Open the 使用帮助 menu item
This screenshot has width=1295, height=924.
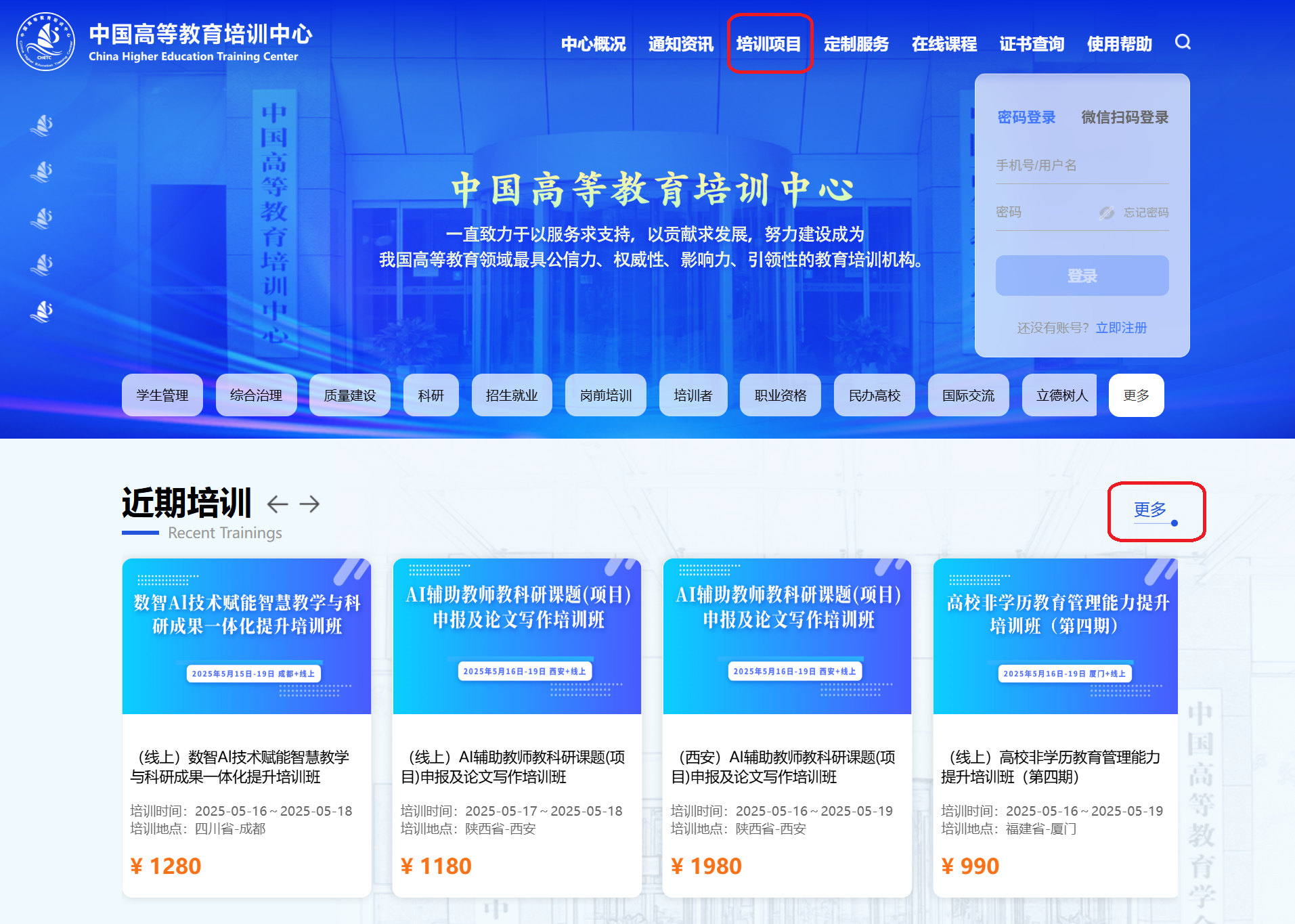click(x=1119, y=44)
